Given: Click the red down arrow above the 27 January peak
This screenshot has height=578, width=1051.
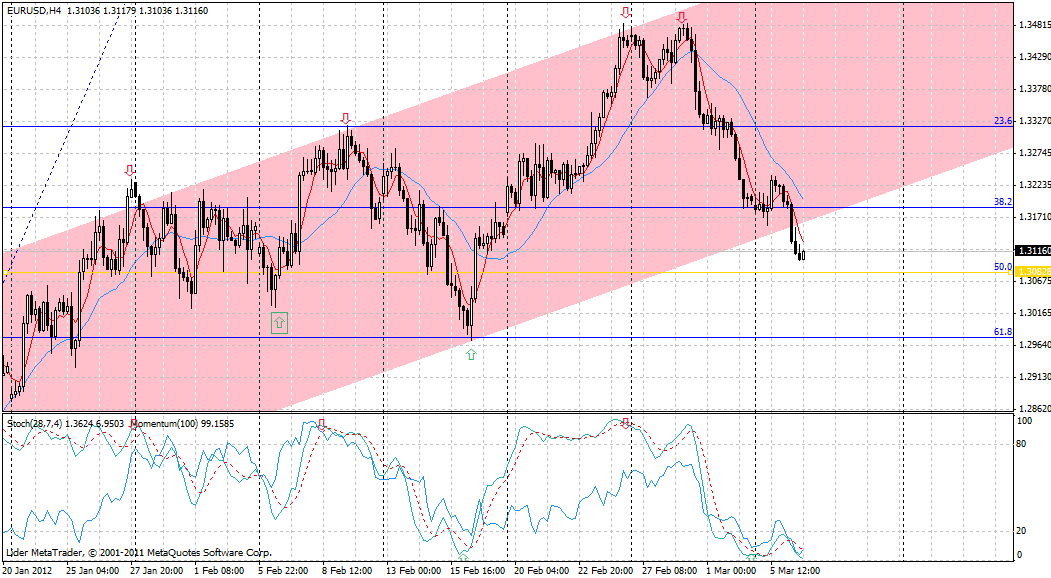Looking at the screenshot, I should [x=127, y=170].
